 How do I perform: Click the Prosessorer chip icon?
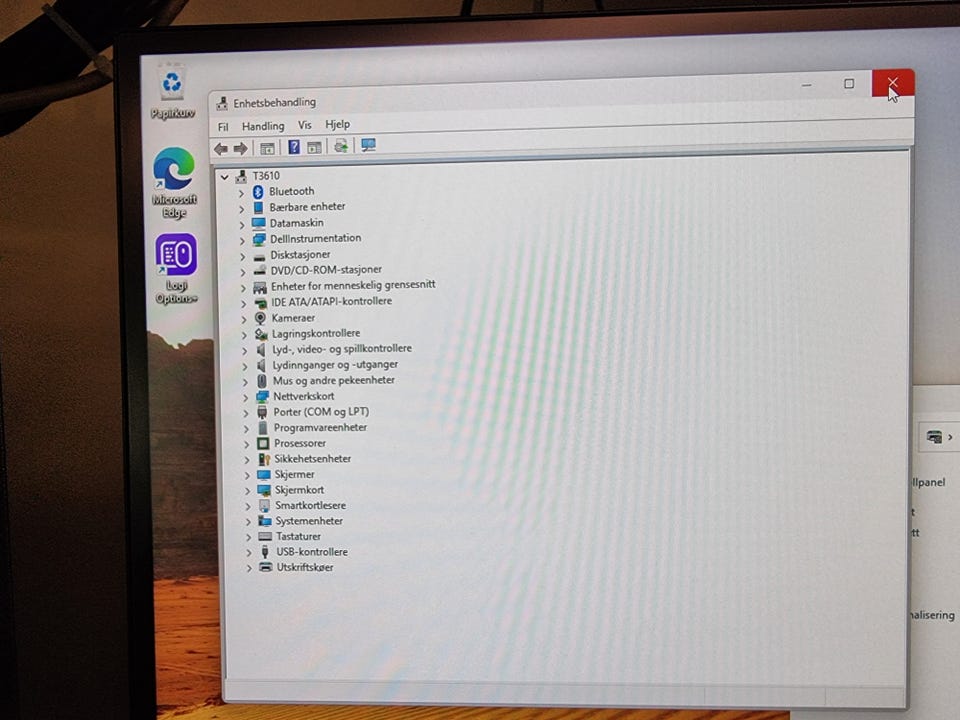point(263,443)
